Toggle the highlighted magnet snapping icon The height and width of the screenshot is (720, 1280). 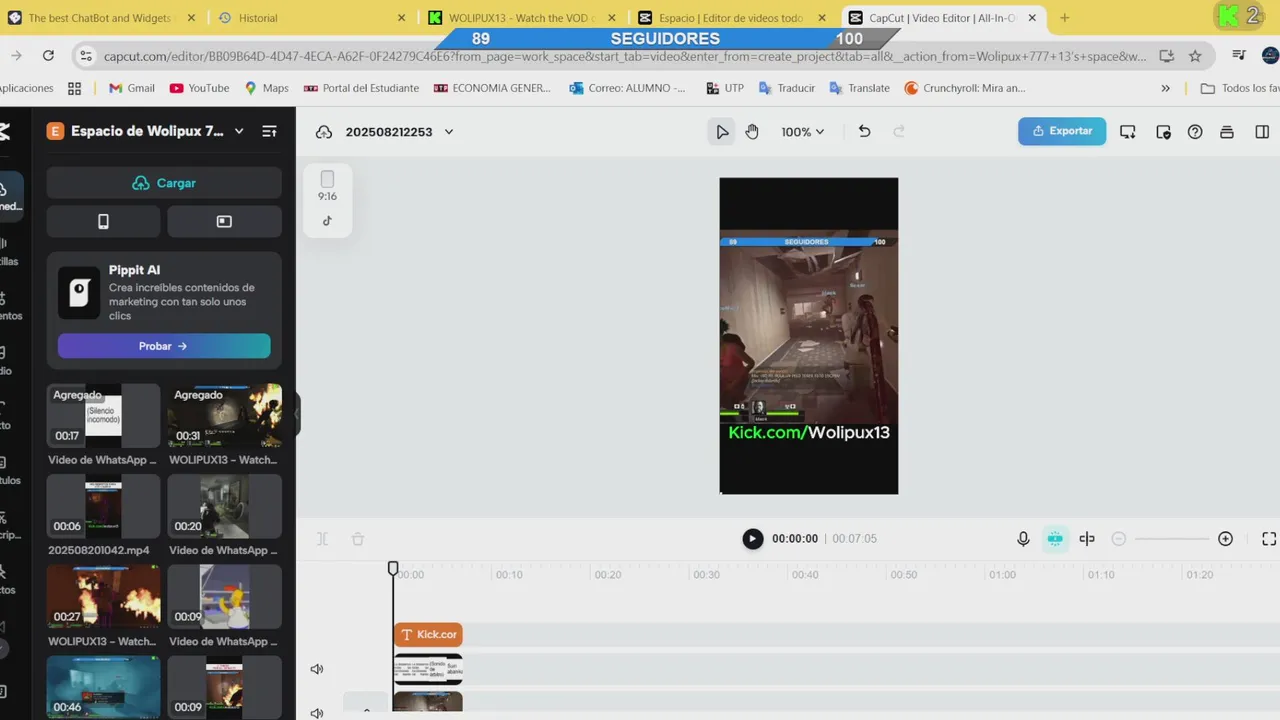[1055, 539]
